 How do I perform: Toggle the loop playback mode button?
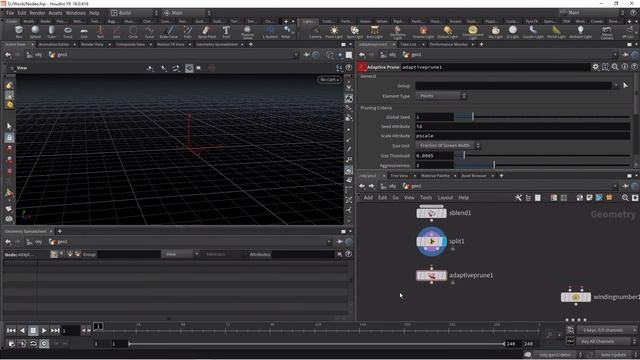point(33,344)
